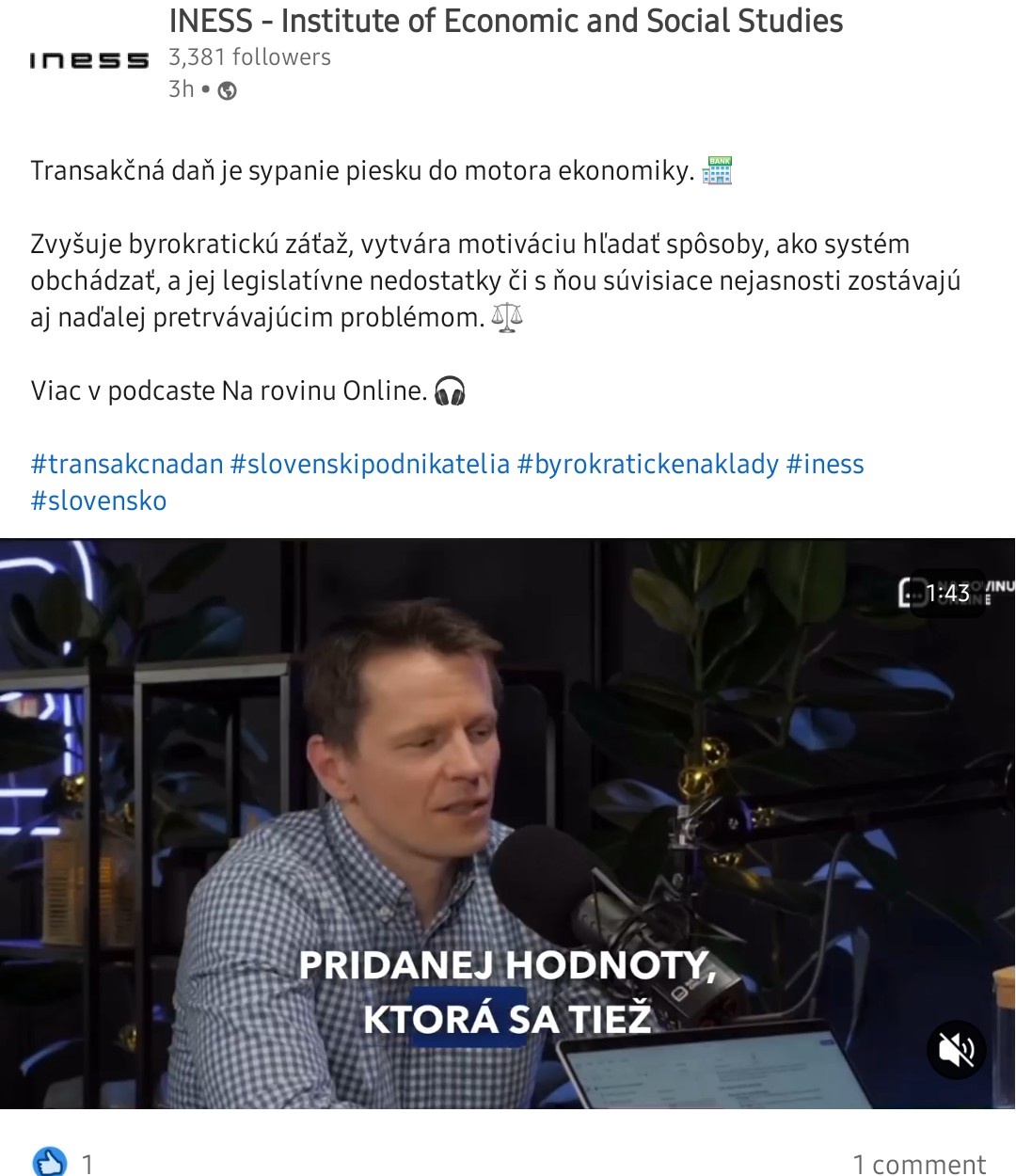The height and width of the screenshot is (1176, 1016).
Task: View the 1 comment link
Action: [919, 1165]
